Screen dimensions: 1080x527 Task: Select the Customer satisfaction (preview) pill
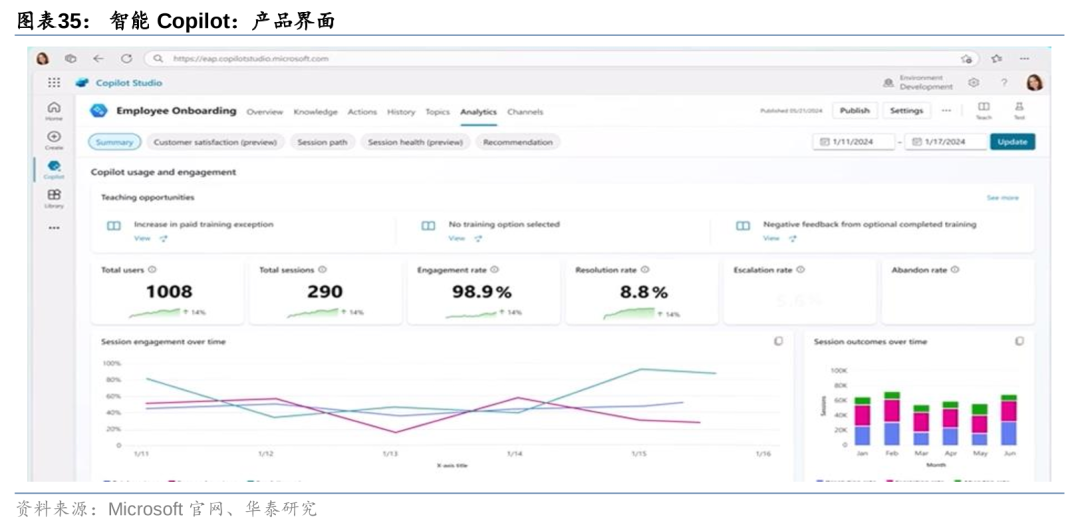pyautogui.click(x=215, y=142)
